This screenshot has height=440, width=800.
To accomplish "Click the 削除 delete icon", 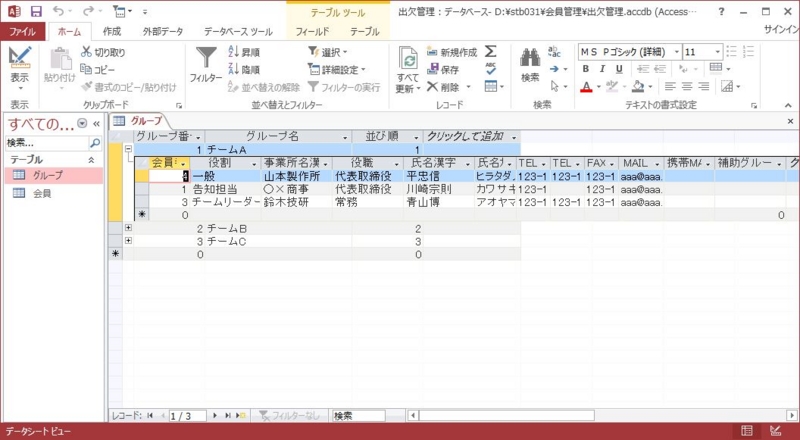I will pyautogui.click(x=433, y=87).
